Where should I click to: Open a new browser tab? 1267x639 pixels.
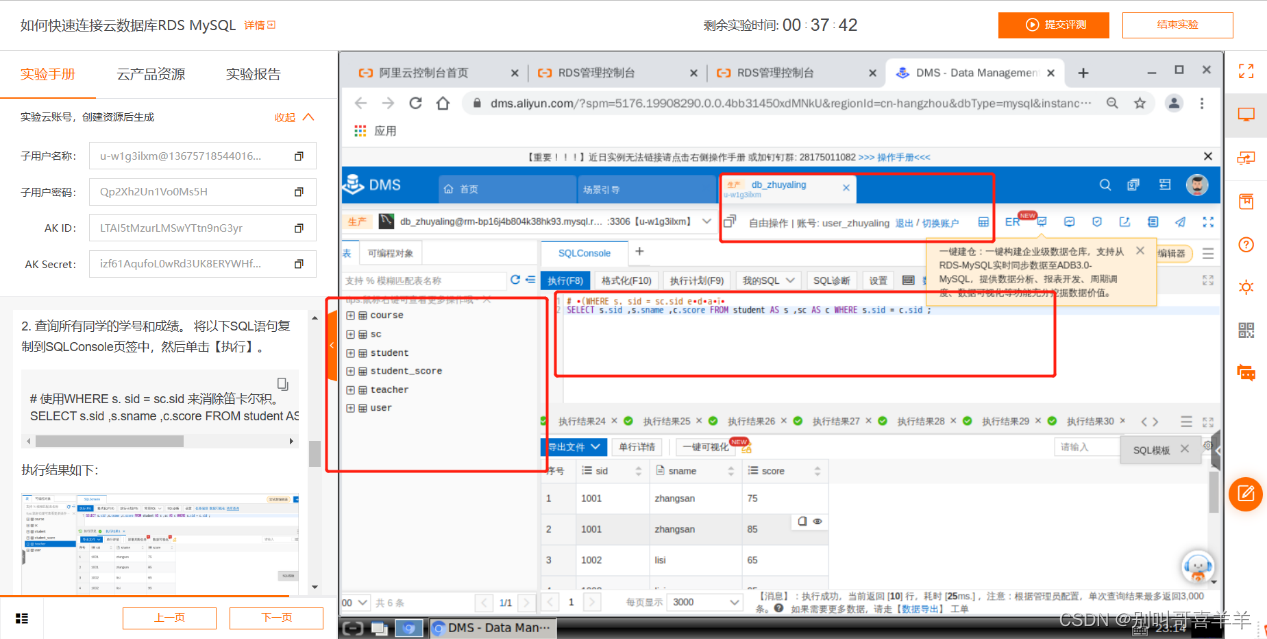coord(1083,73)
